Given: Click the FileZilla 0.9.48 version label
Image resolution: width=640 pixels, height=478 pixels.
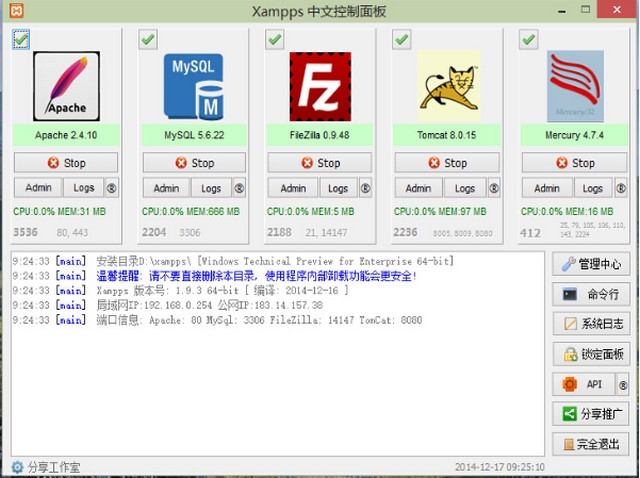Looking at the screenshot, I should pos(320,135).
